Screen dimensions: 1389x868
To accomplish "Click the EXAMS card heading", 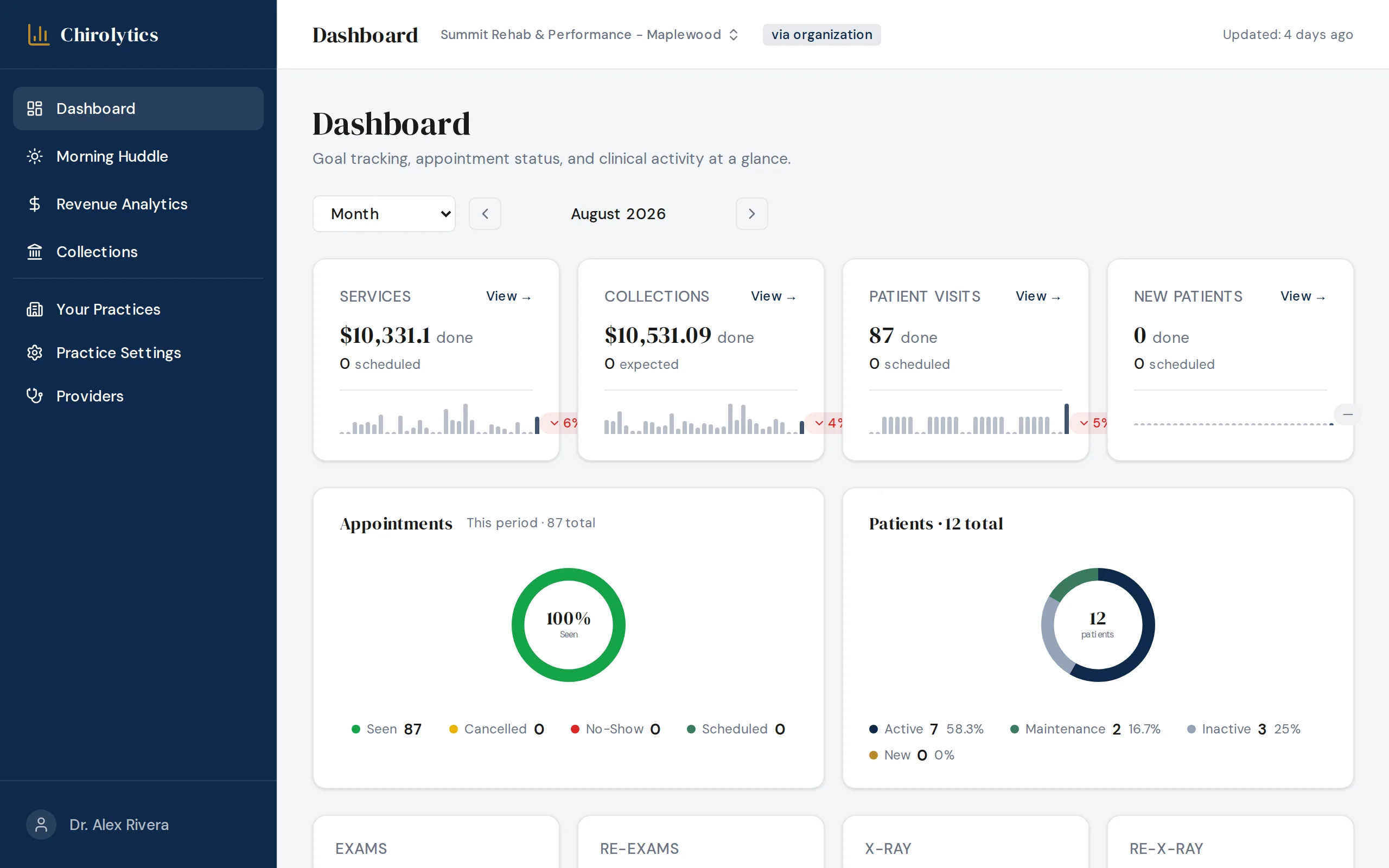I will tap(361, 848).
